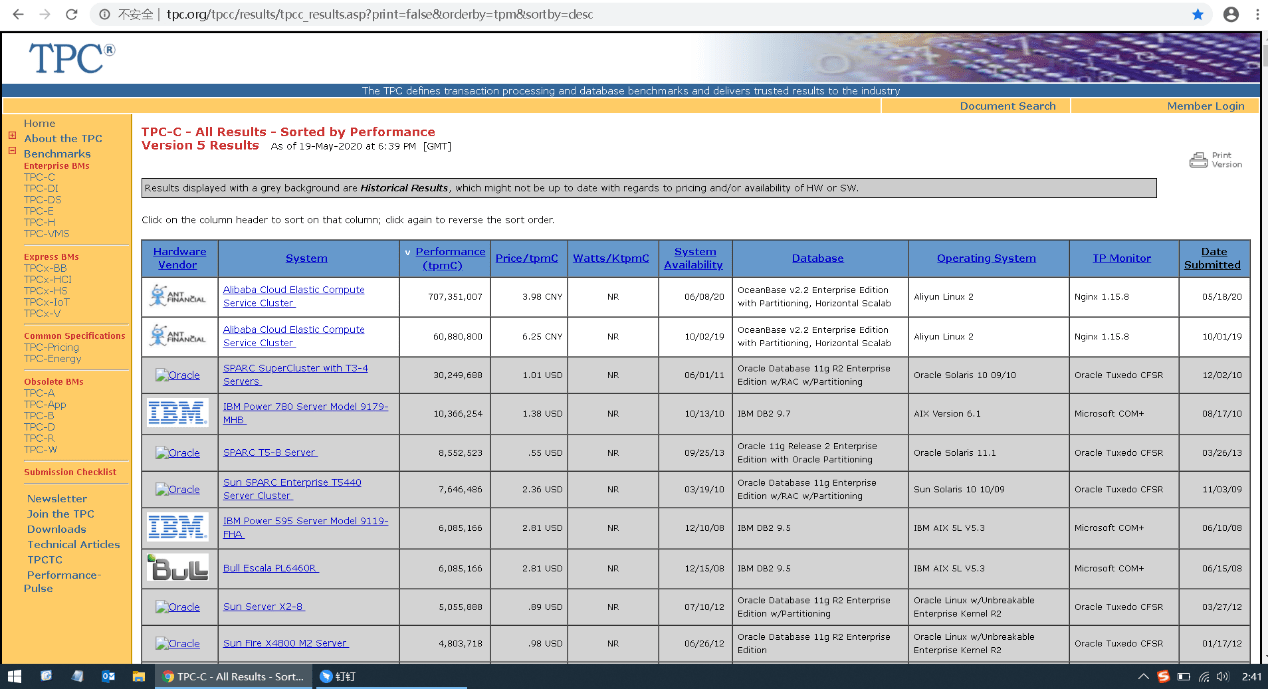Screen dimensions: 1268x689
Task: Open TPC-Energy specification link
Action: [x=53, y=359]
